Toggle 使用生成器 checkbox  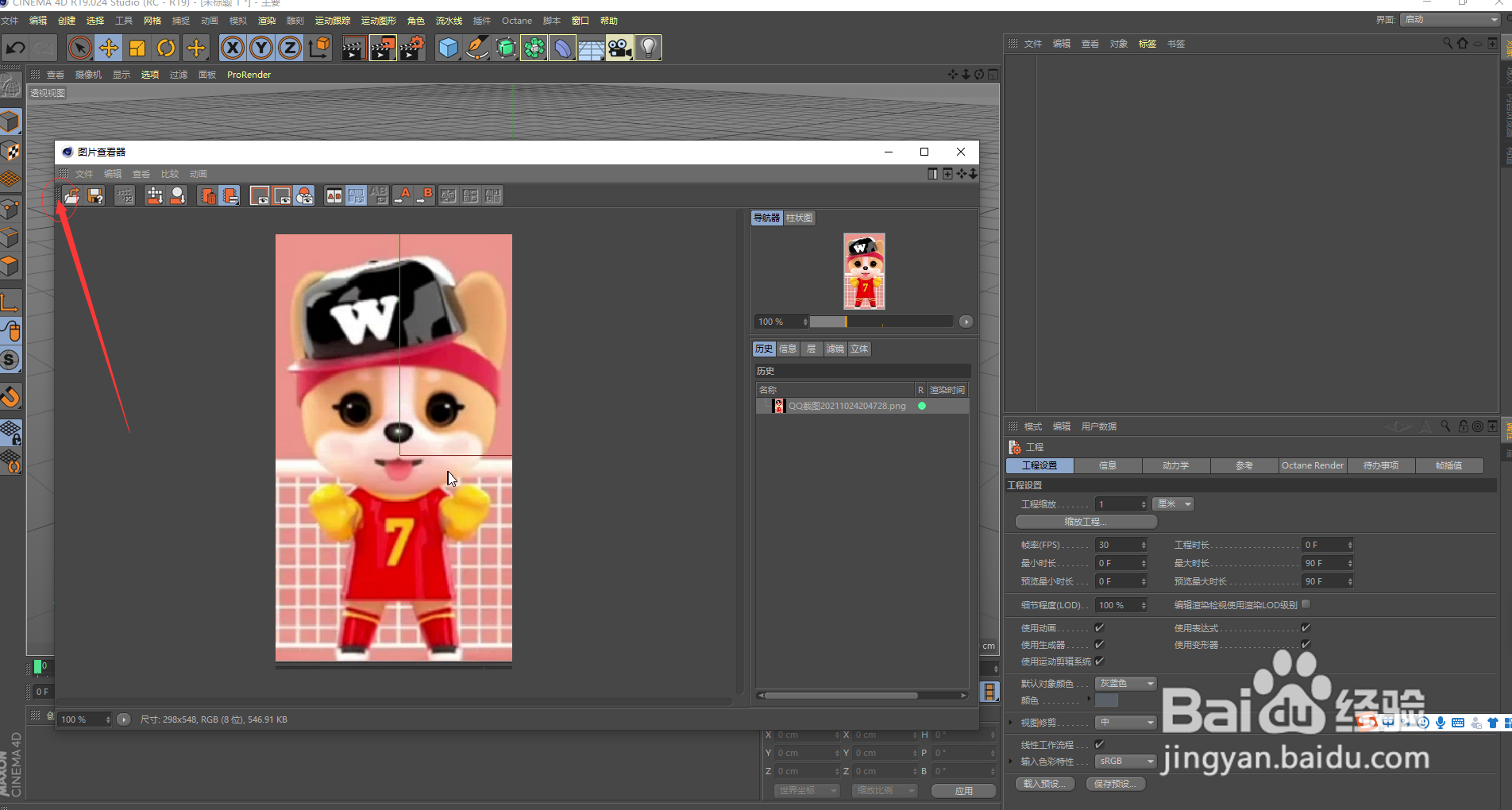pos(1099,644)
